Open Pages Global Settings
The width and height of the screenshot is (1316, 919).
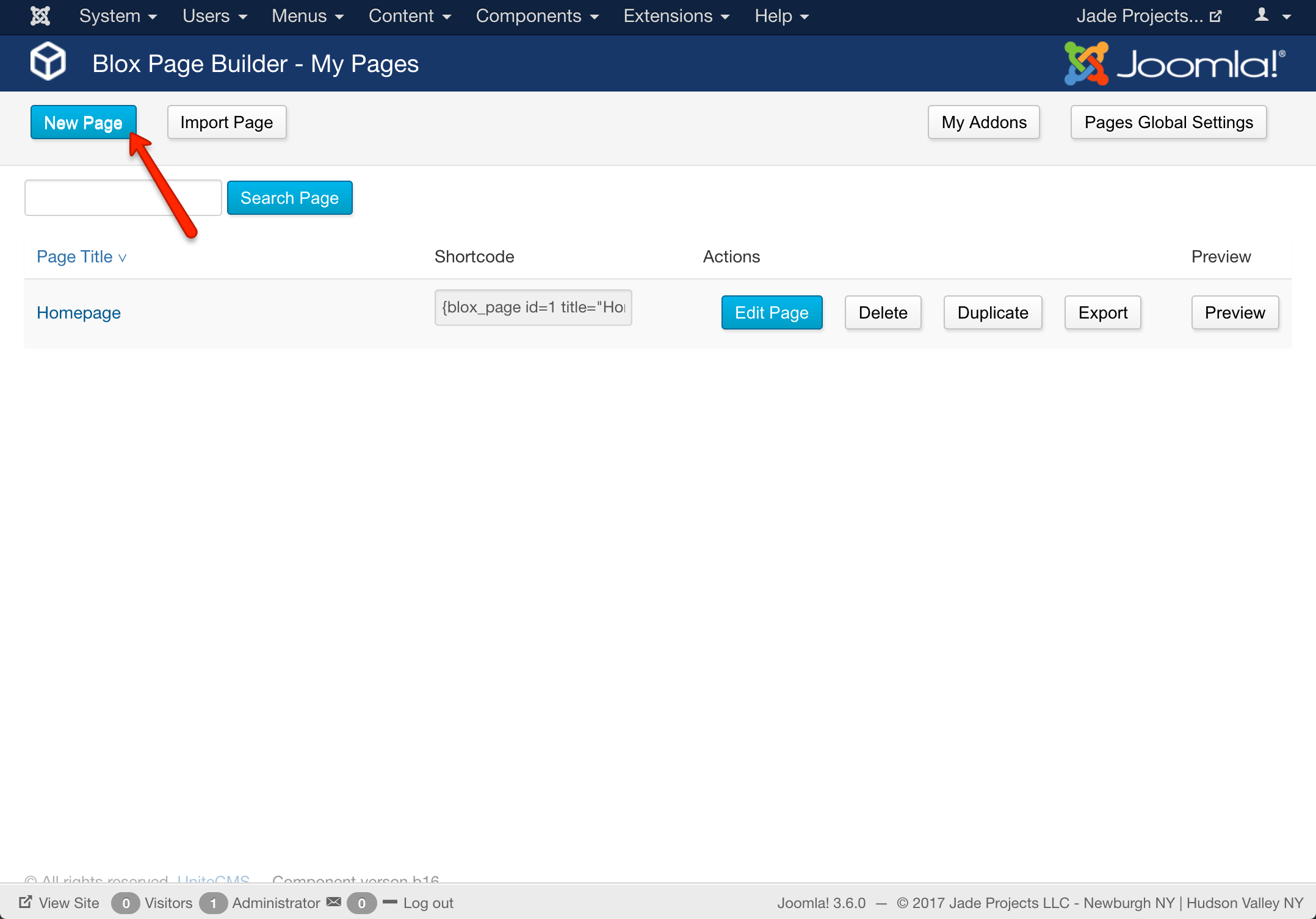[1168, 123]
